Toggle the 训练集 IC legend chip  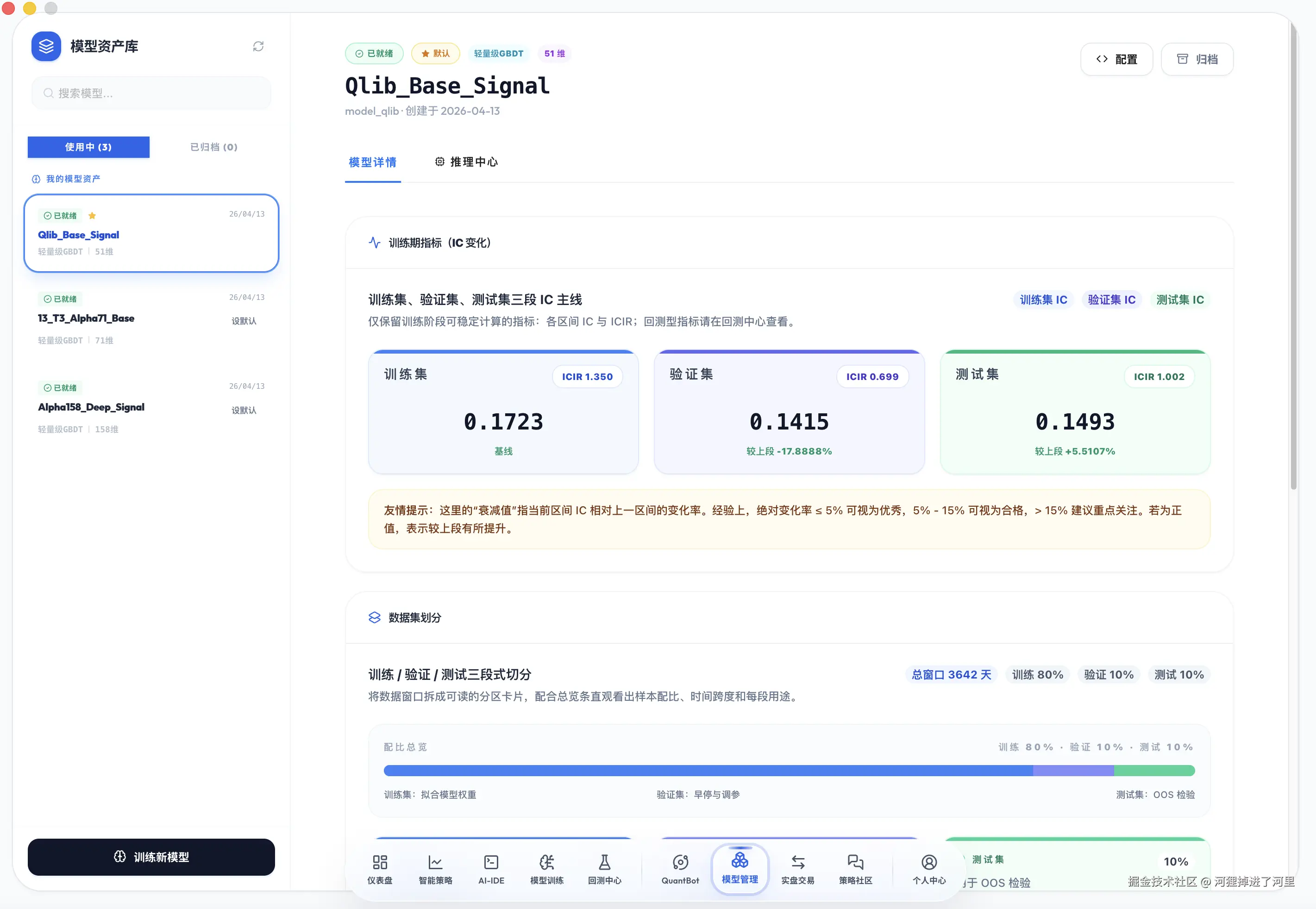click(x=1043, y=299)
